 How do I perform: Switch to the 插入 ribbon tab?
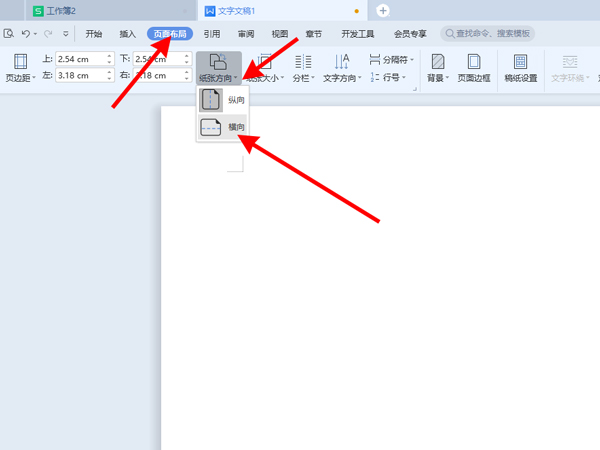(x=128, y=33)
